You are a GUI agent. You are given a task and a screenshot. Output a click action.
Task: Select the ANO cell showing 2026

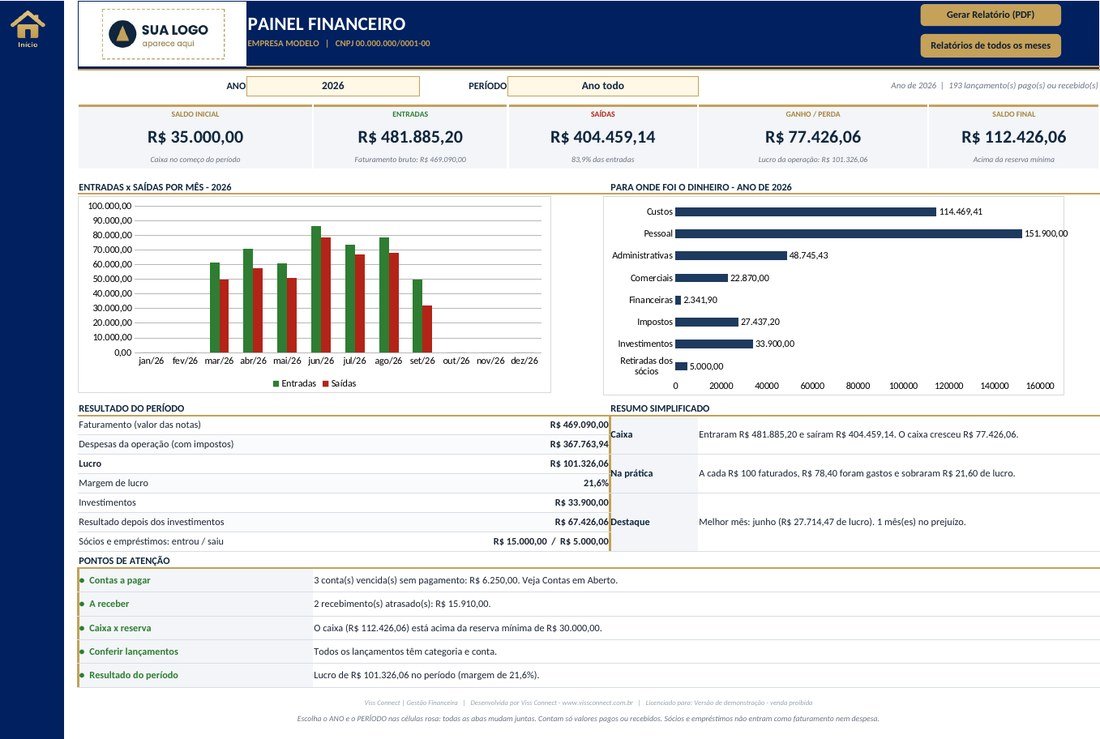pos(333,86)
